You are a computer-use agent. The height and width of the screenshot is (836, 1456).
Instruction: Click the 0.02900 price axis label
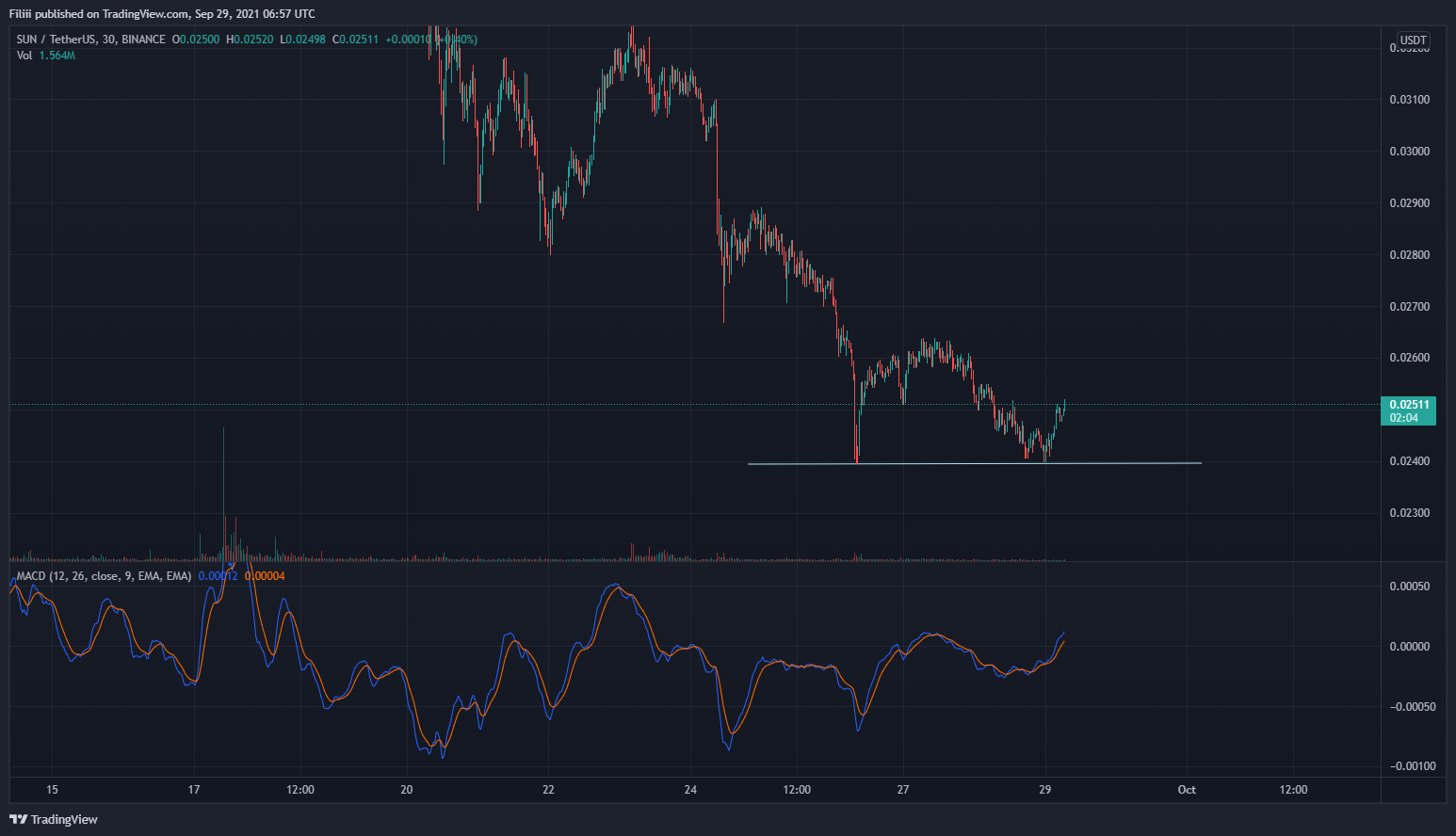pos(1409,203)
